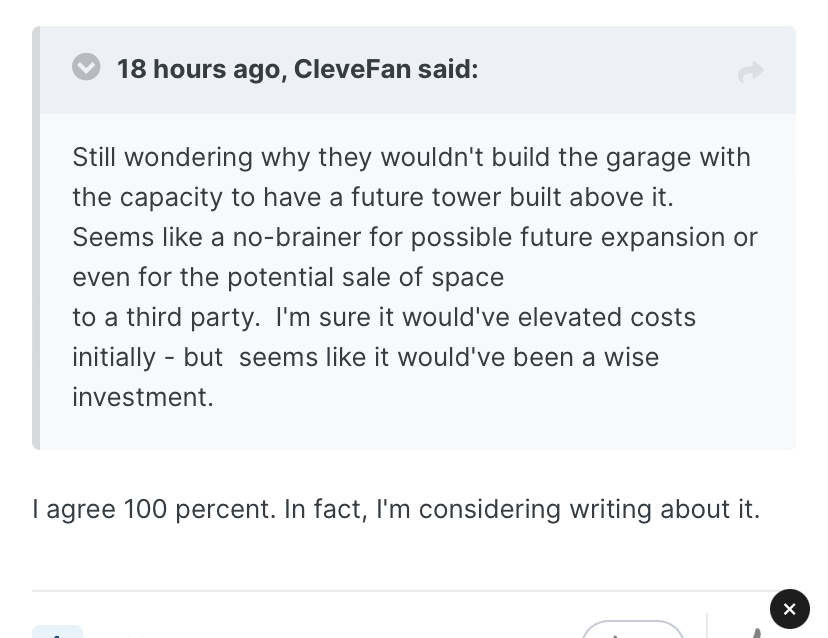Click the grey left border of quote block
This screenshot has width=828, height=638.
36,238
